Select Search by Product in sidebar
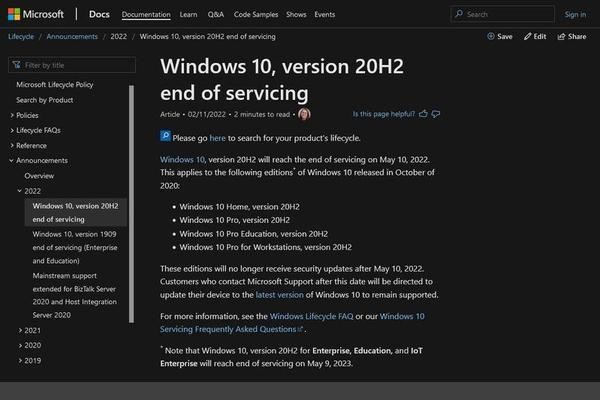The width and height of the screenshot is (600, 400). point(44,100)
